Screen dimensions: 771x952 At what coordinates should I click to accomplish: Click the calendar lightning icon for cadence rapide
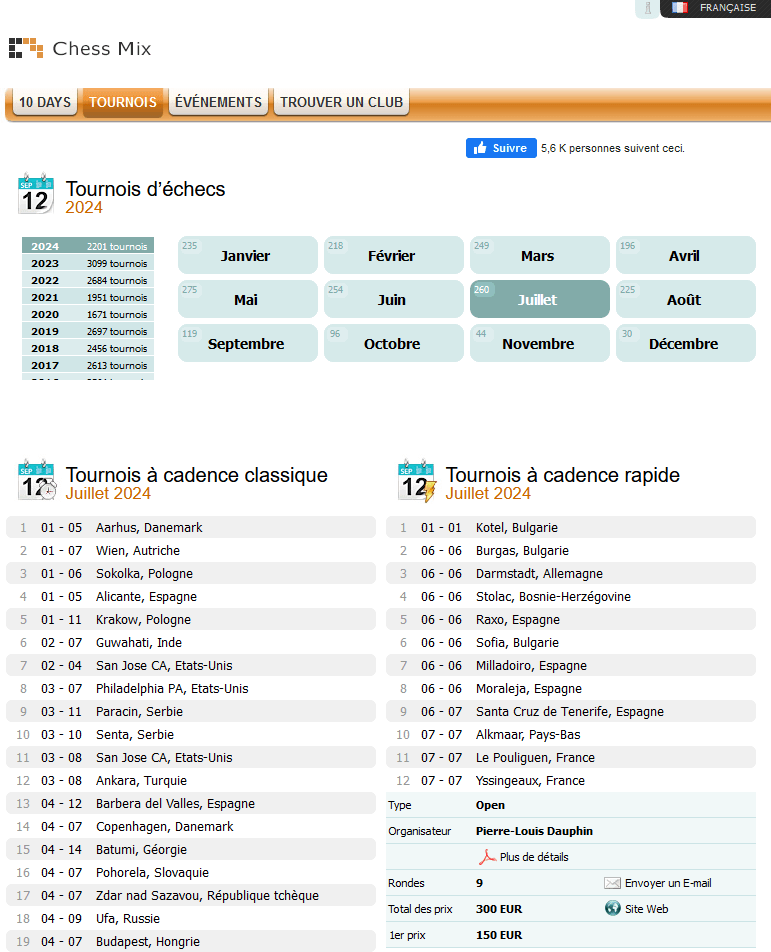pos(417,480)
